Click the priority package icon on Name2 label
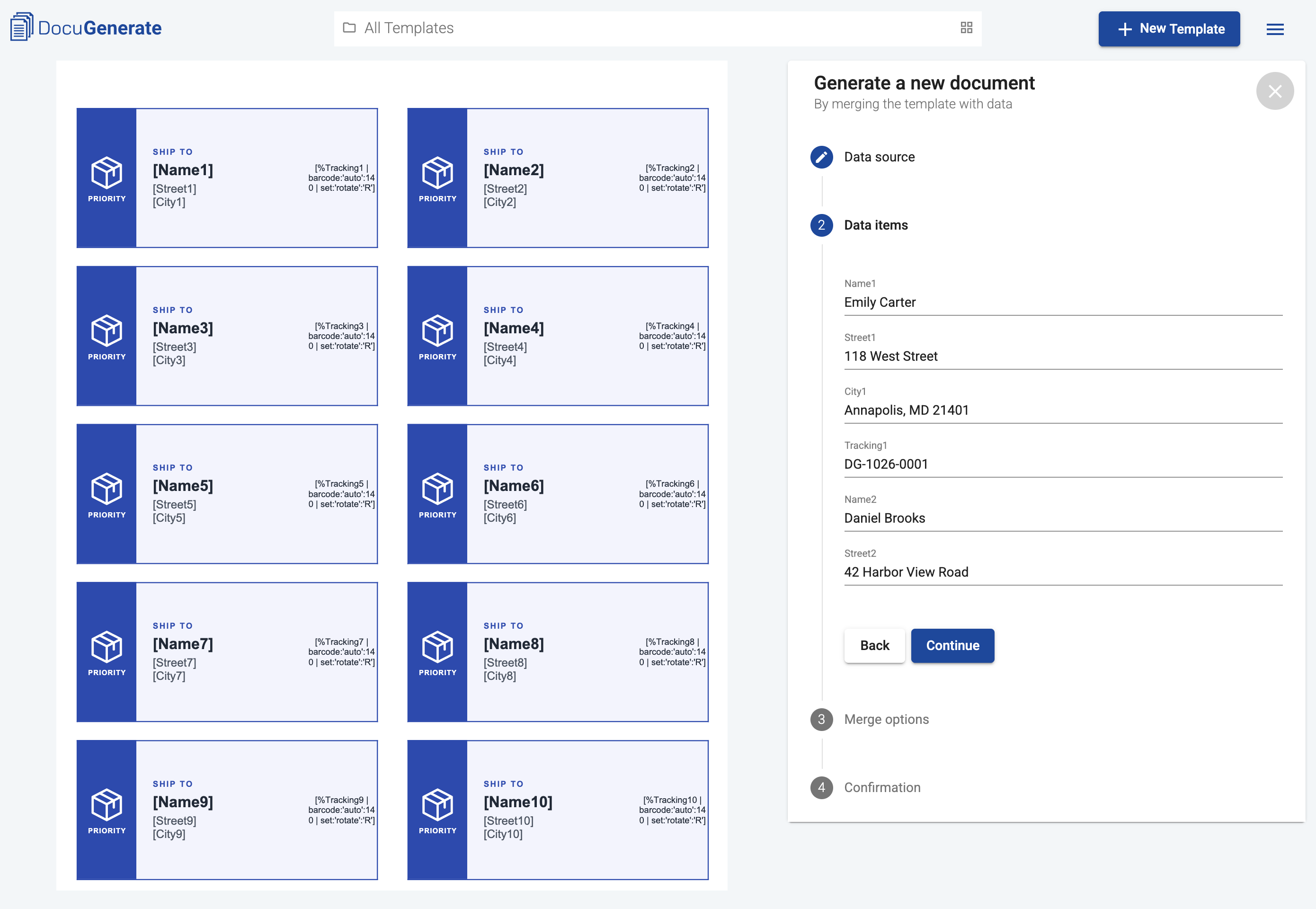Screen dimensions: 1316x909 (437, 172)
